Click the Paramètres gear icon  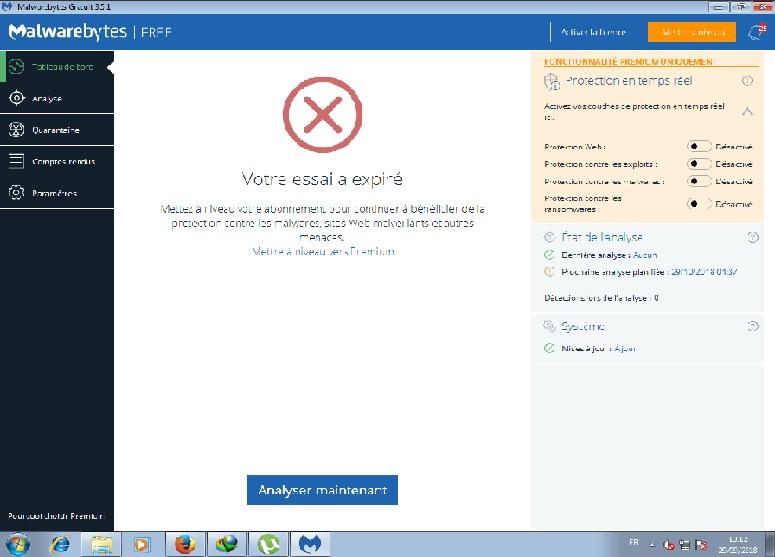click(16, 193)
